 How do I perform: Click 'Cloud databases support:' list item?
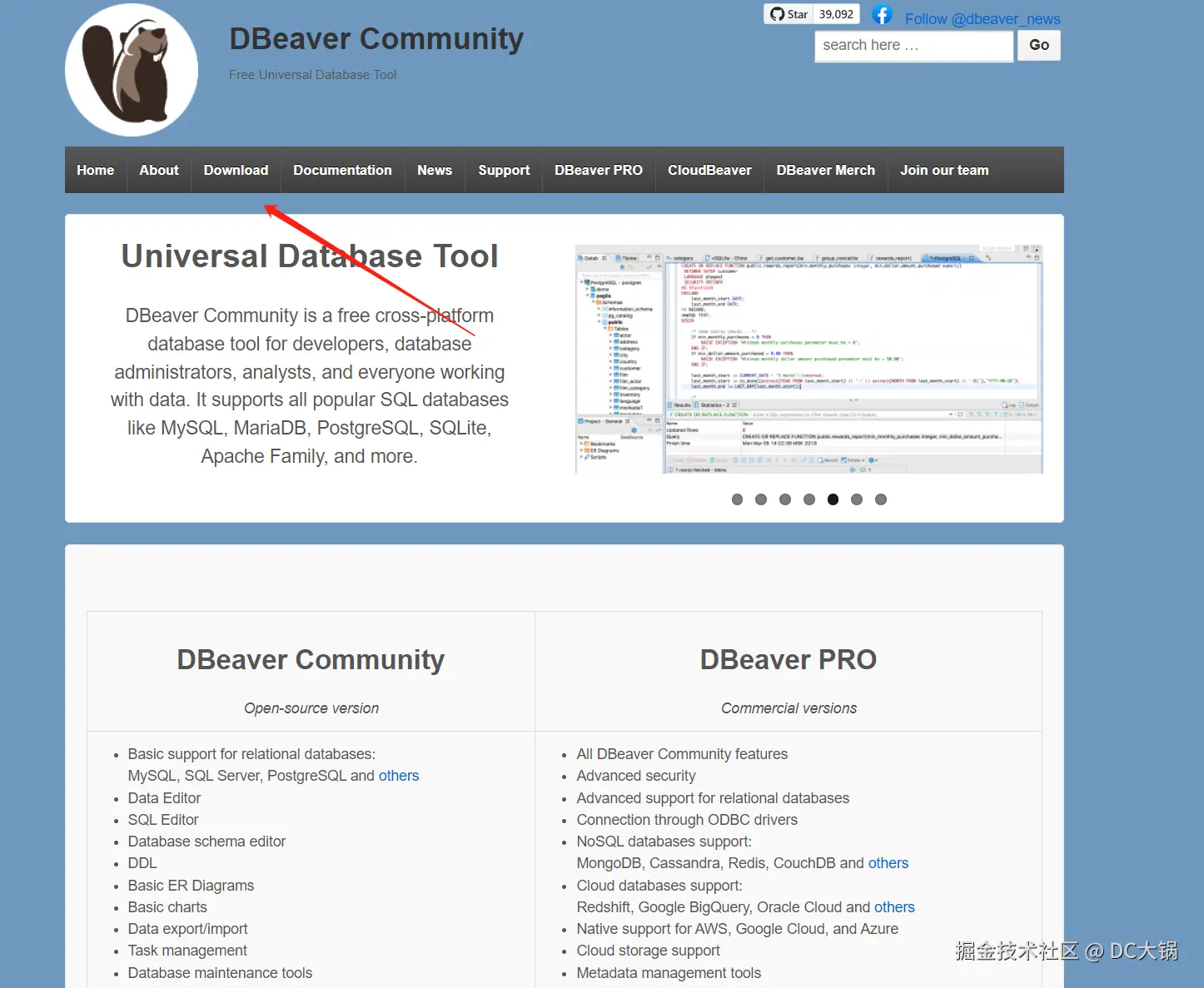tap(659, 886)
